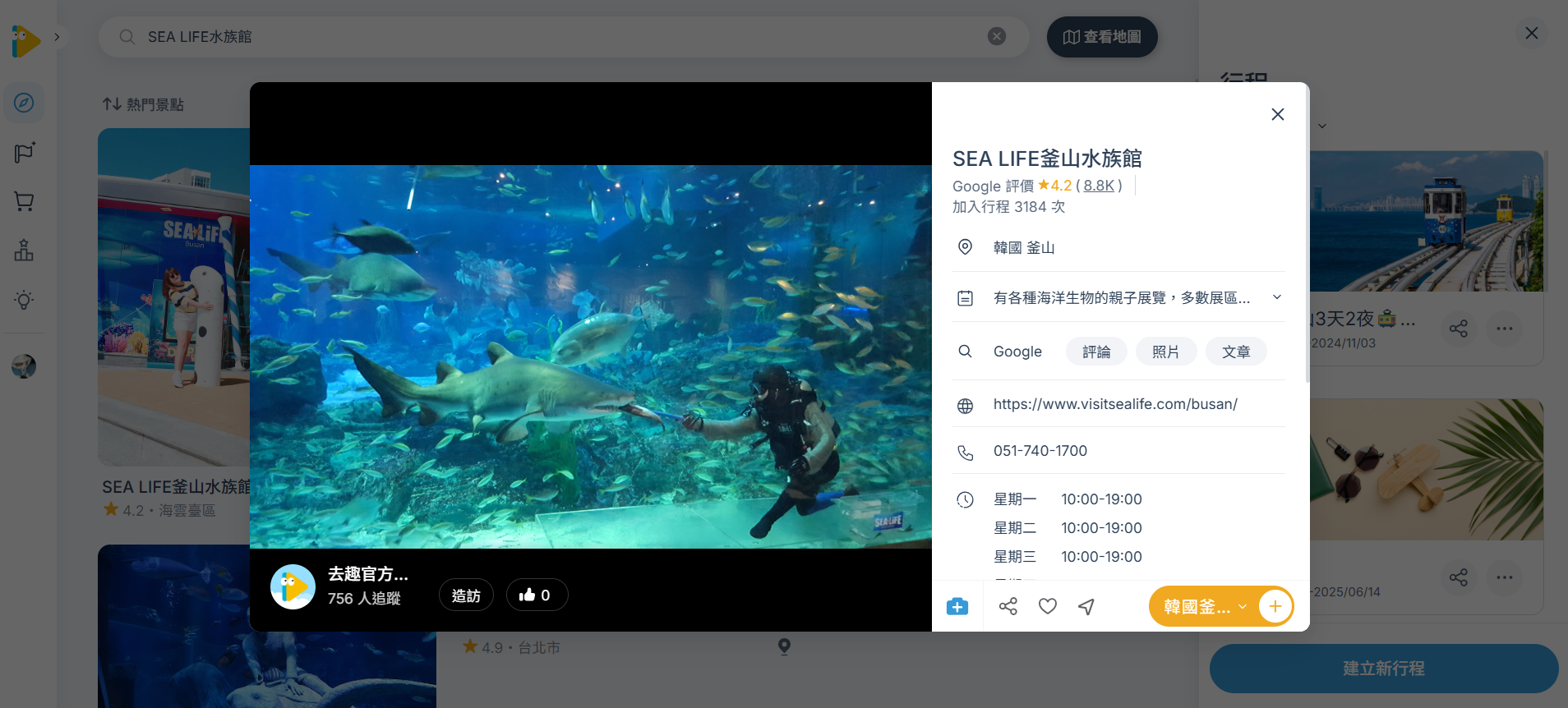
Task: Close the SEA LIFE釜山水族館 detail dialog
Action: (1278, 114)
